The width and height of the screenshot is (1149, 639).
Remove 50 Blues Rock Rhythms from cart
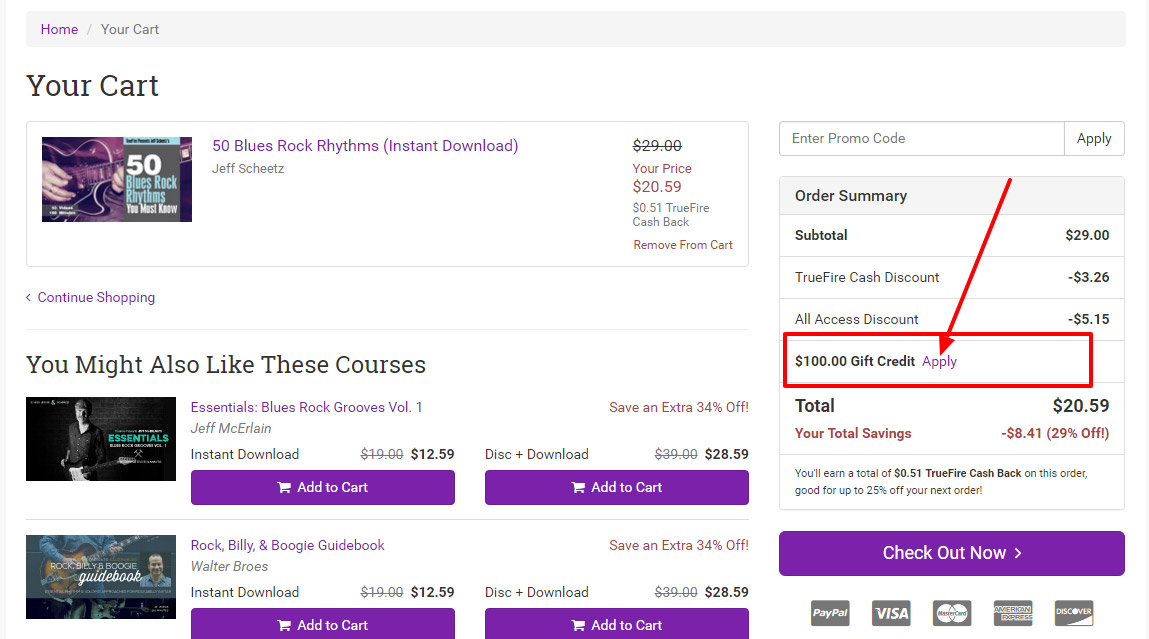tap(683, 245)
